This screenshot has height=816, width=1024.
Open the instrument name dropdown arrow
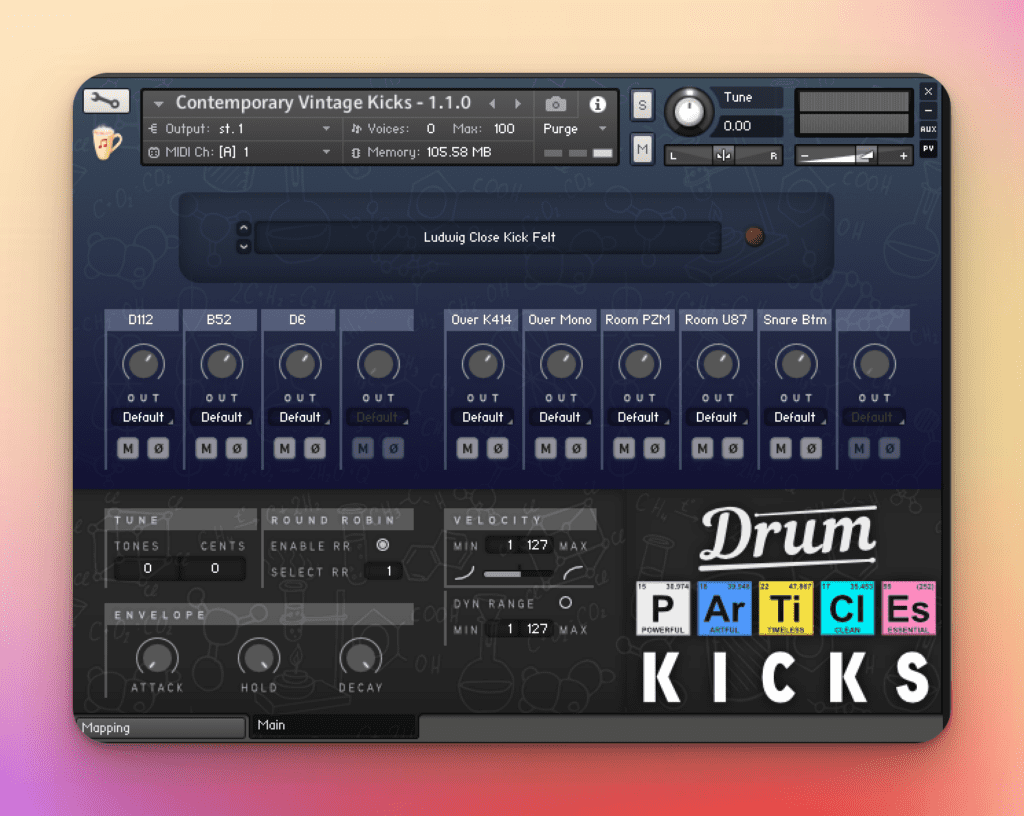[x=158, y=104]
